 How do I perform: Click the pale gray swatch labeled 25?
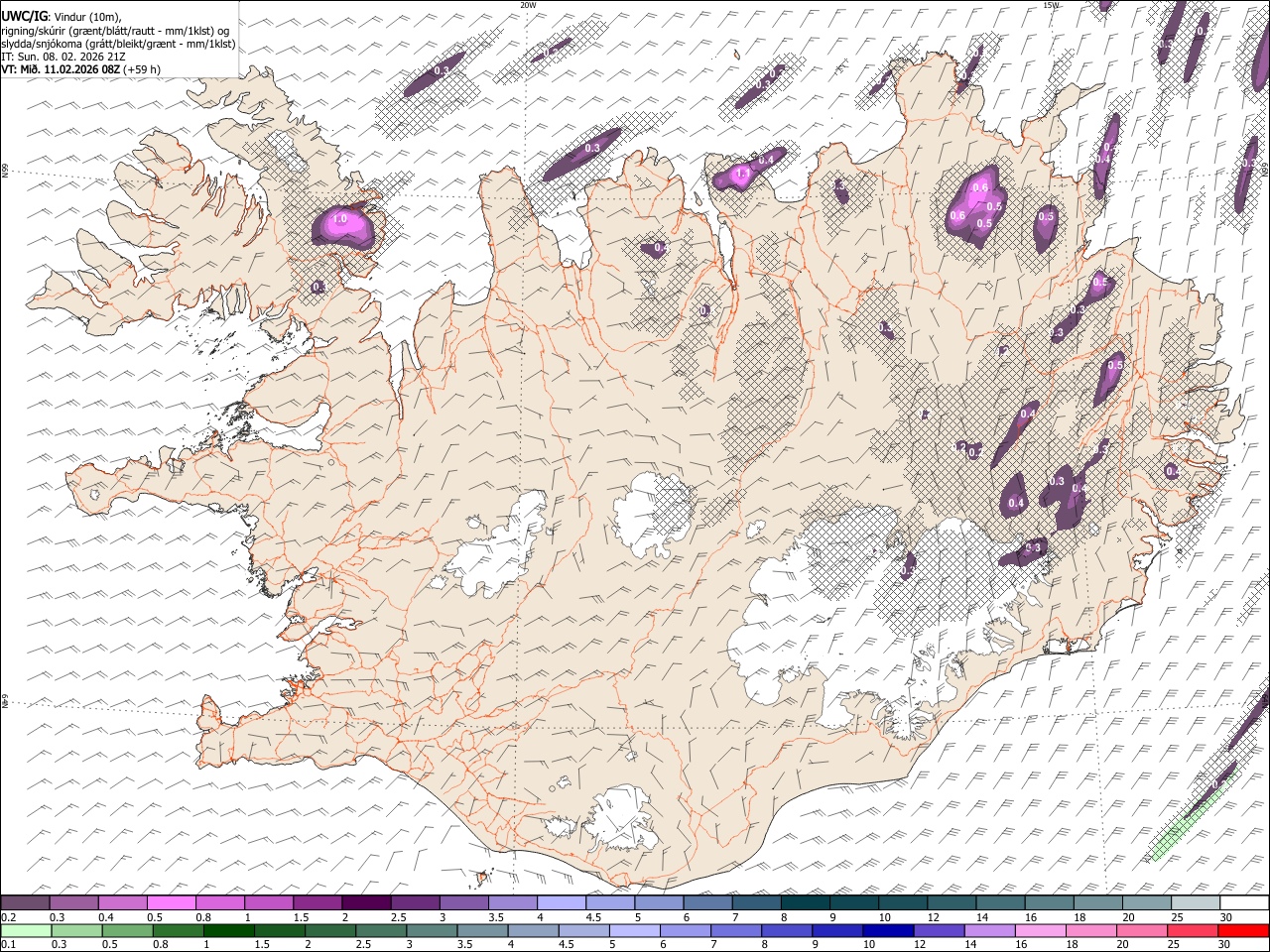(1196, 903)
